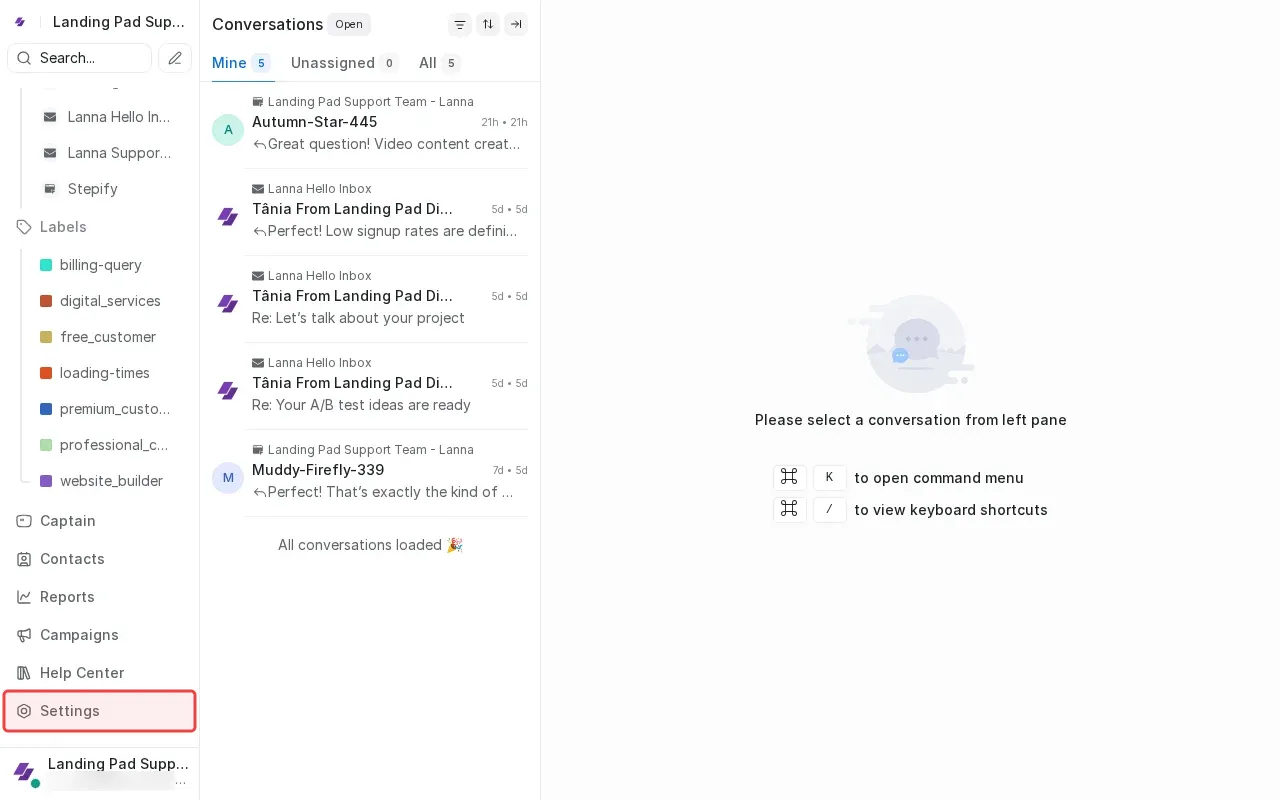This screenshot has width=1280, height=800.
Task: Open Settings from the sidebar
Action: coord(70,711)
